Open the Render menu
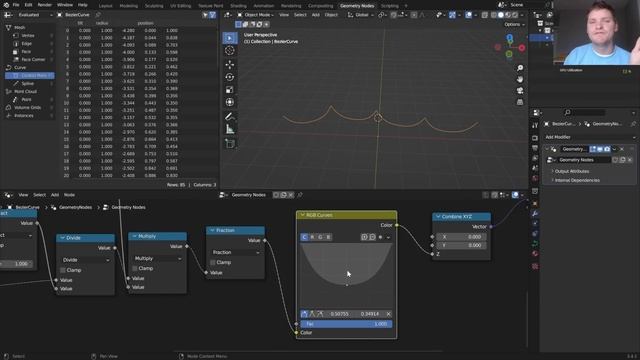640x360 pixels. tap(44, 5)
